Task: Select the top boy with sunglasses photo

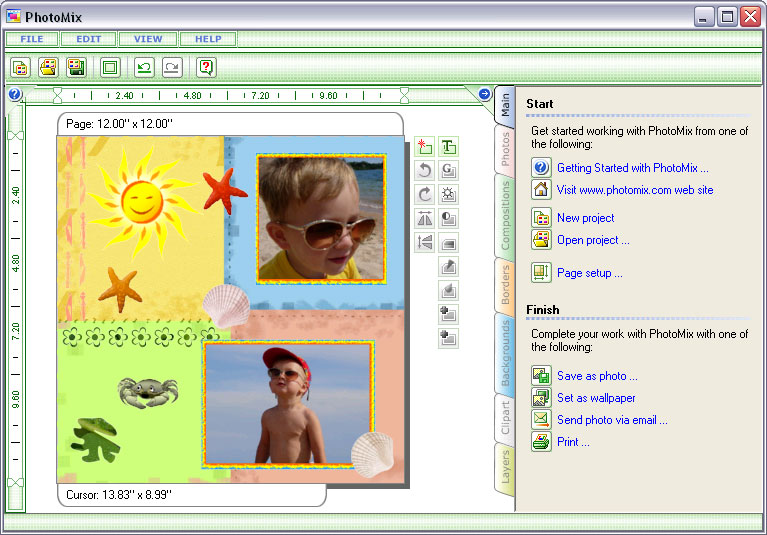Action: 320,218
